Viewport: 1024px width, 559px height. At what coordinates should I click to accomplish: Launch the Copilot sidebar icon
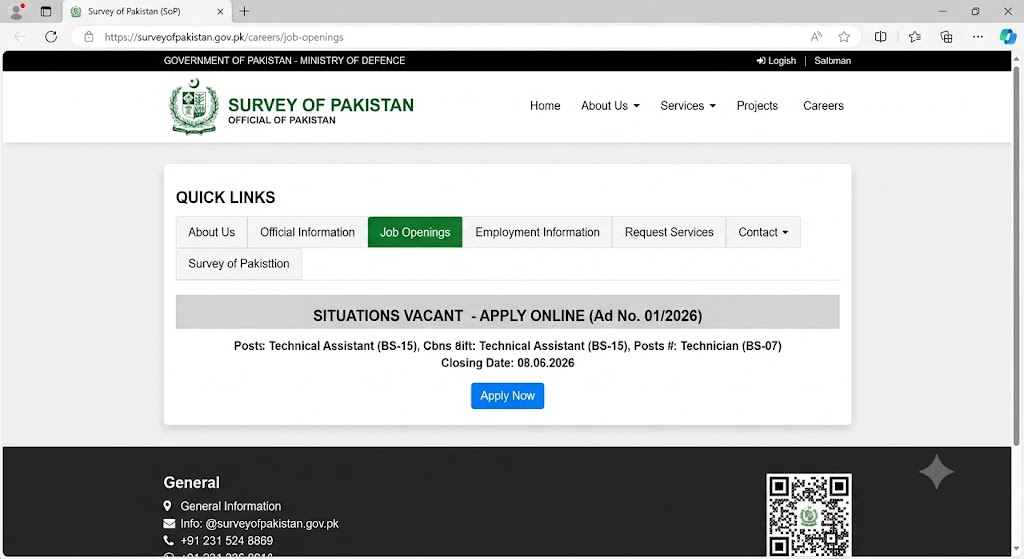click(x=1008, y=37)
